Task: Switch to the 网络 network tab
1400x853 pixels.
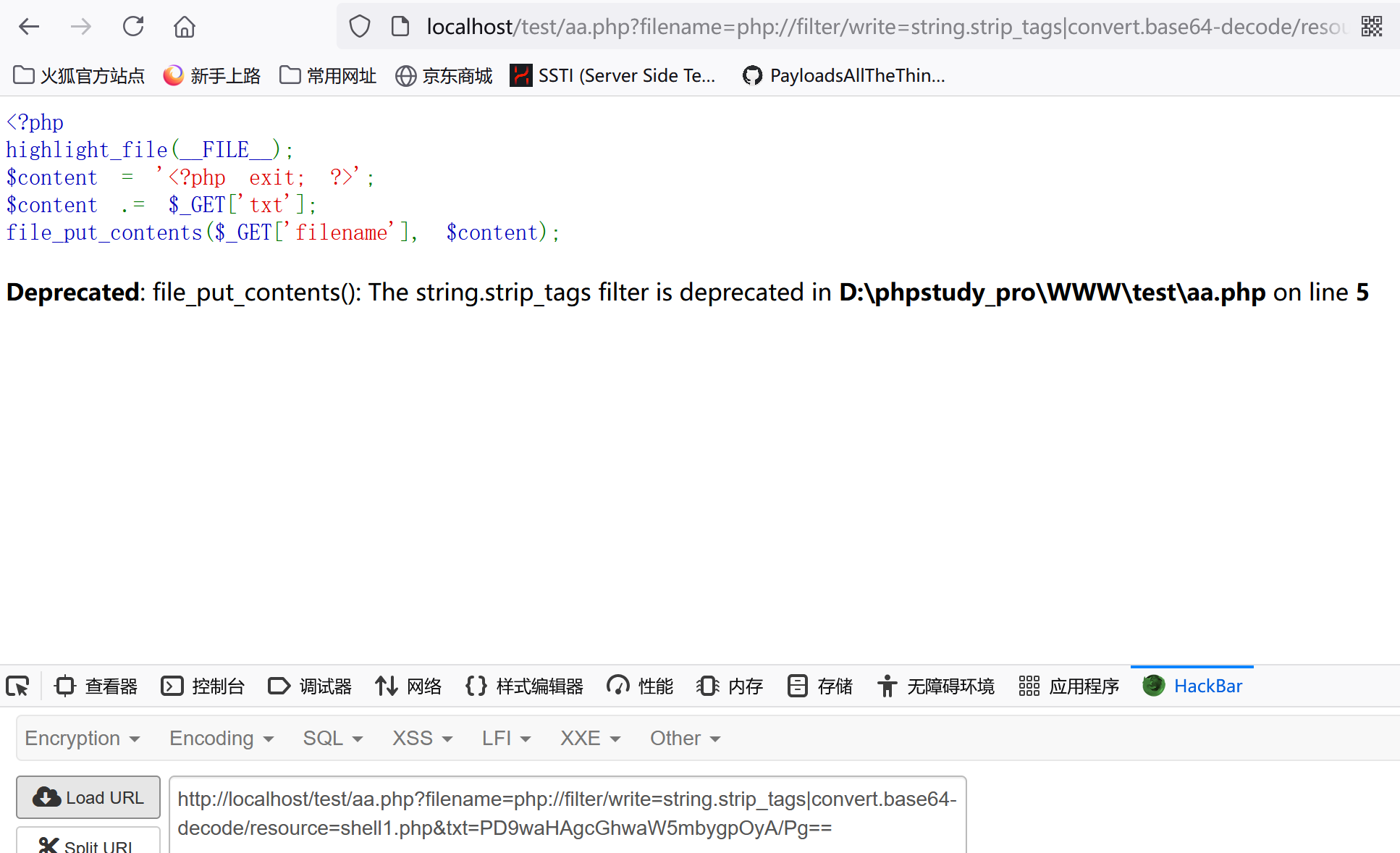Action: (x=408, y=686)
